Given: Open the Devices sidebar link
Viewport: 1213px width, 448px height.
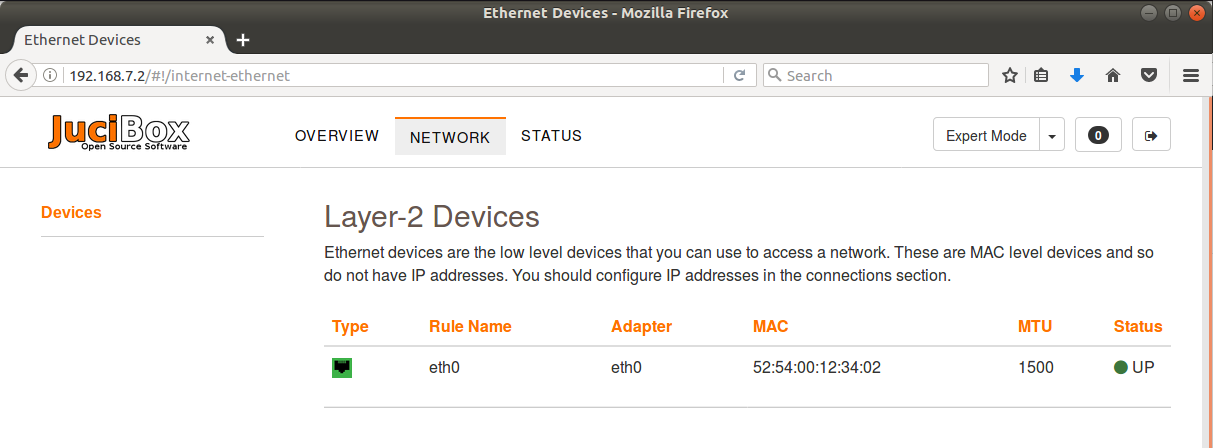Looking at the screenshot, I should click(71, 213).
